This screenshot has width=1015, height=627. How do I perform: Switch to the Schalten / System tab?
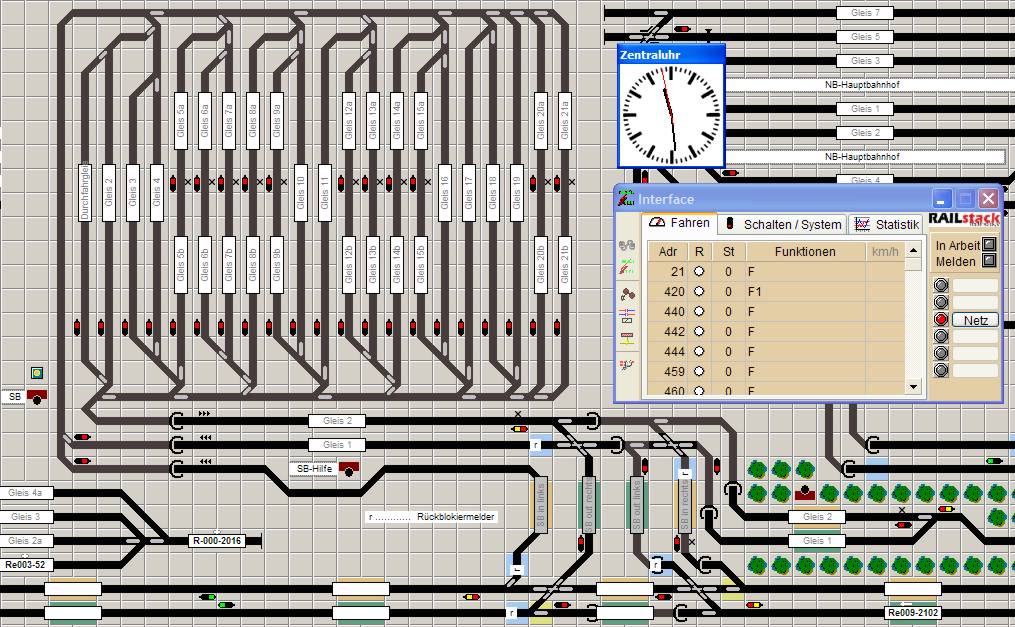point(784,225)
